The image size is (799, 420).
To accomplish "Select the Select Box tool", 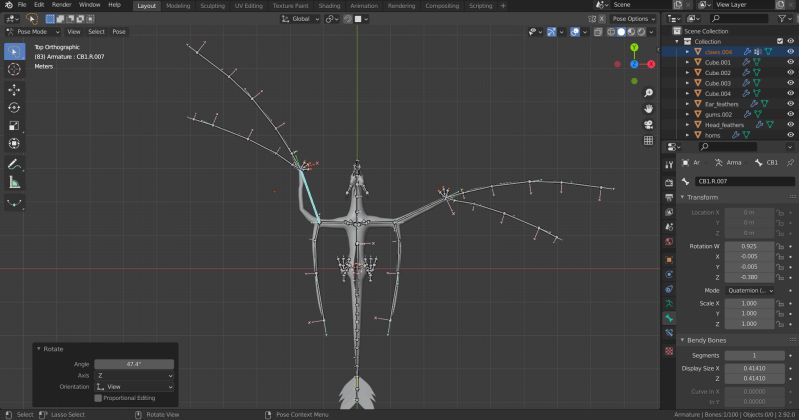I will 14,51.
